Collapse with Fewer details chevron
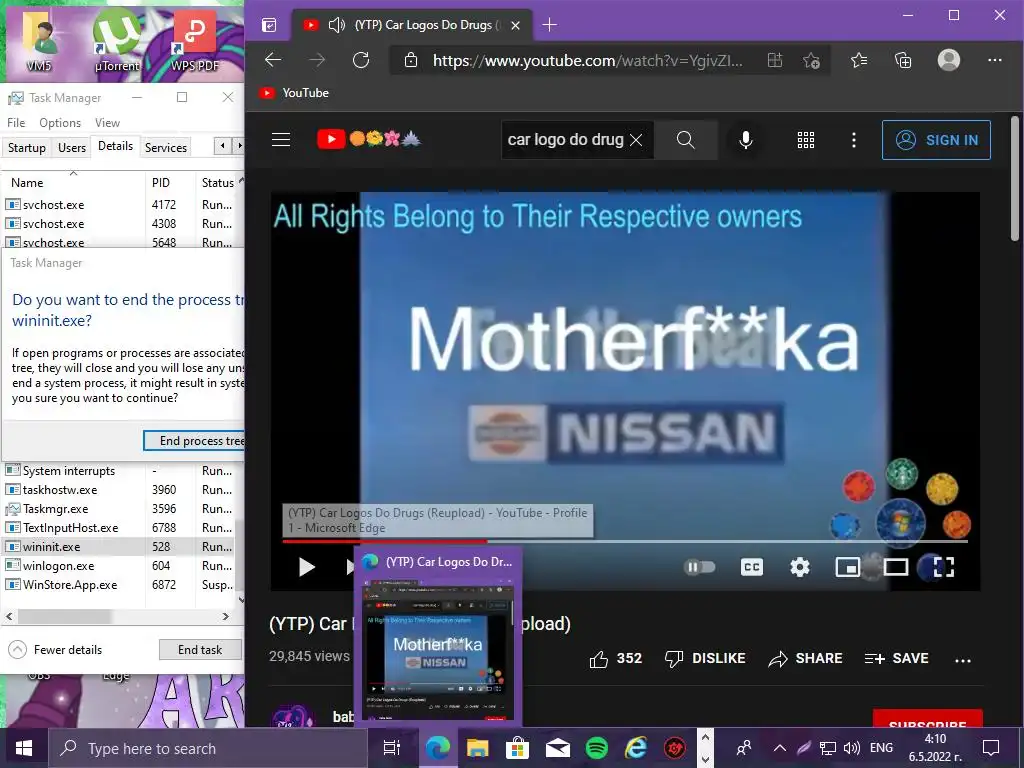Viewport: 1024px width, 768px height. (x=18, y=650)
